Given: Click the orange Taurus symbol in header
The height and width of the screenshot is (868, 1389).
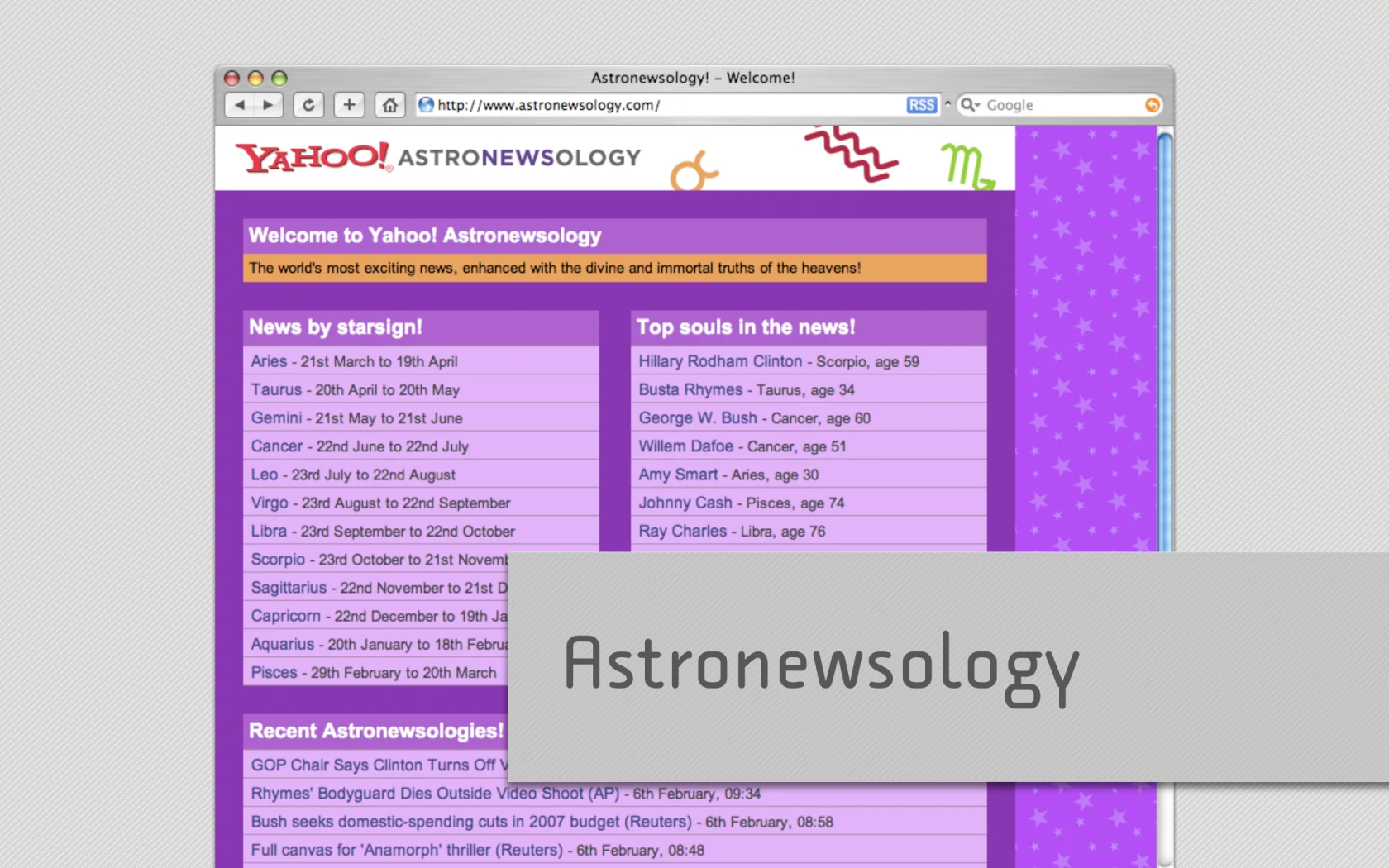Looking at the screenshot, I should [694, 171].
